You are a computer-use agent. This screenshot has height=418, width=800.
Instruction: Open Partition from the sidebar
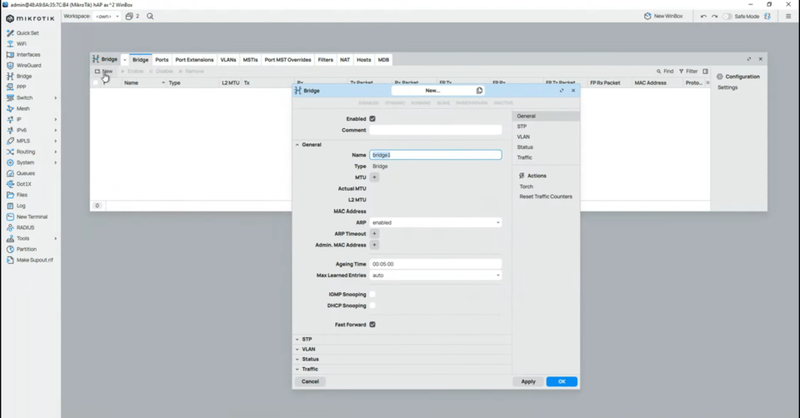click(x=22, y=249)
